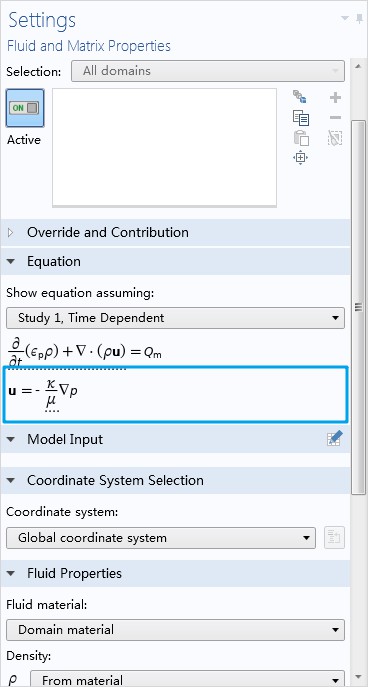Click the Model Input edit icon
Viewport: 368px width, 687px height.
click(x=335, y=439)
